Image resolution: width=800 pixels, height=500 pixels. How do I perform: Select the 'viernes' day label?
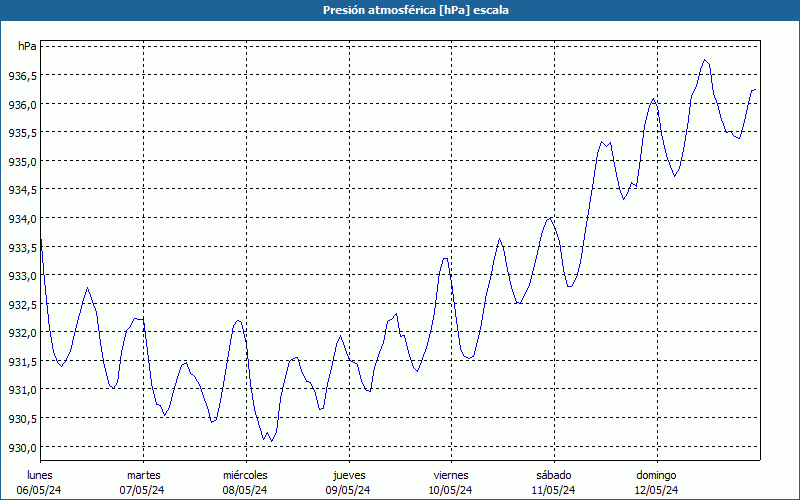451,475
